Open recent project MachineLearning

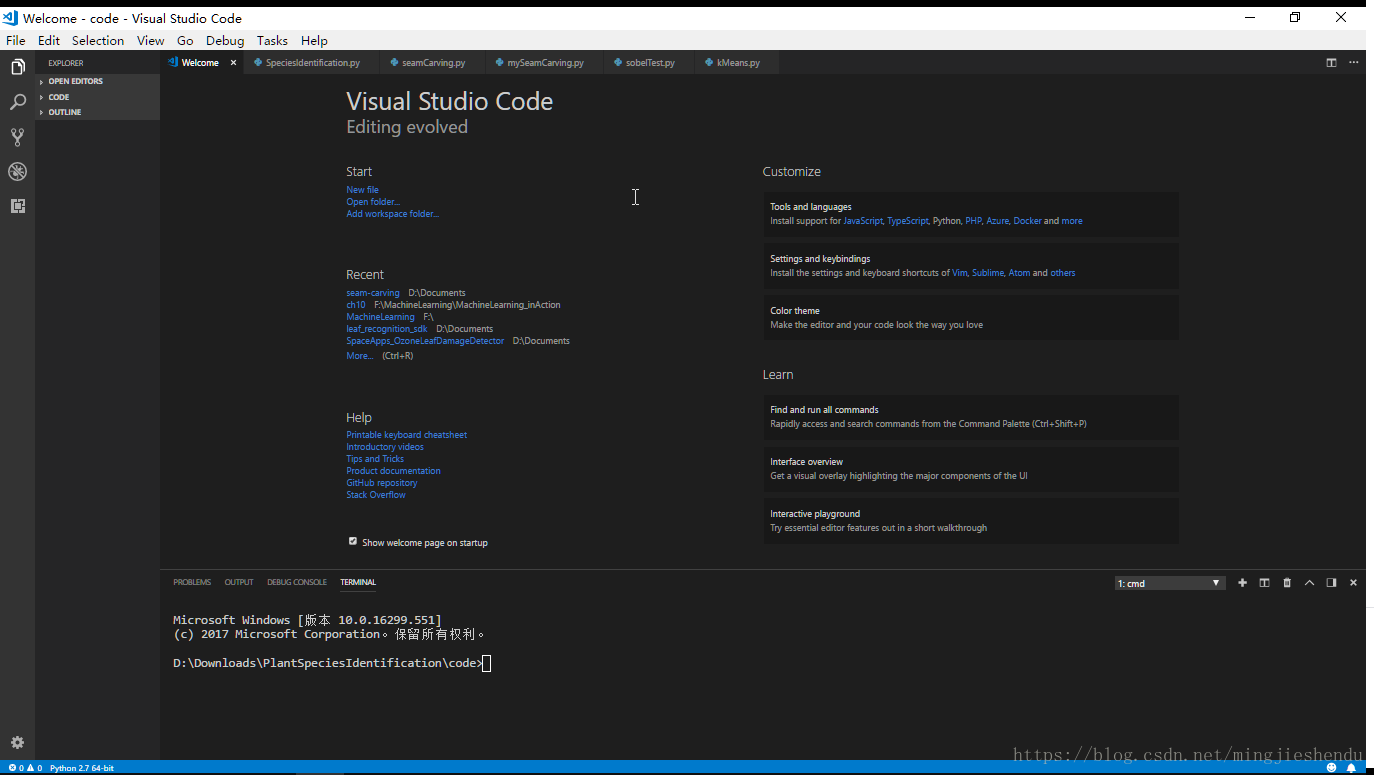coord(380,317)
